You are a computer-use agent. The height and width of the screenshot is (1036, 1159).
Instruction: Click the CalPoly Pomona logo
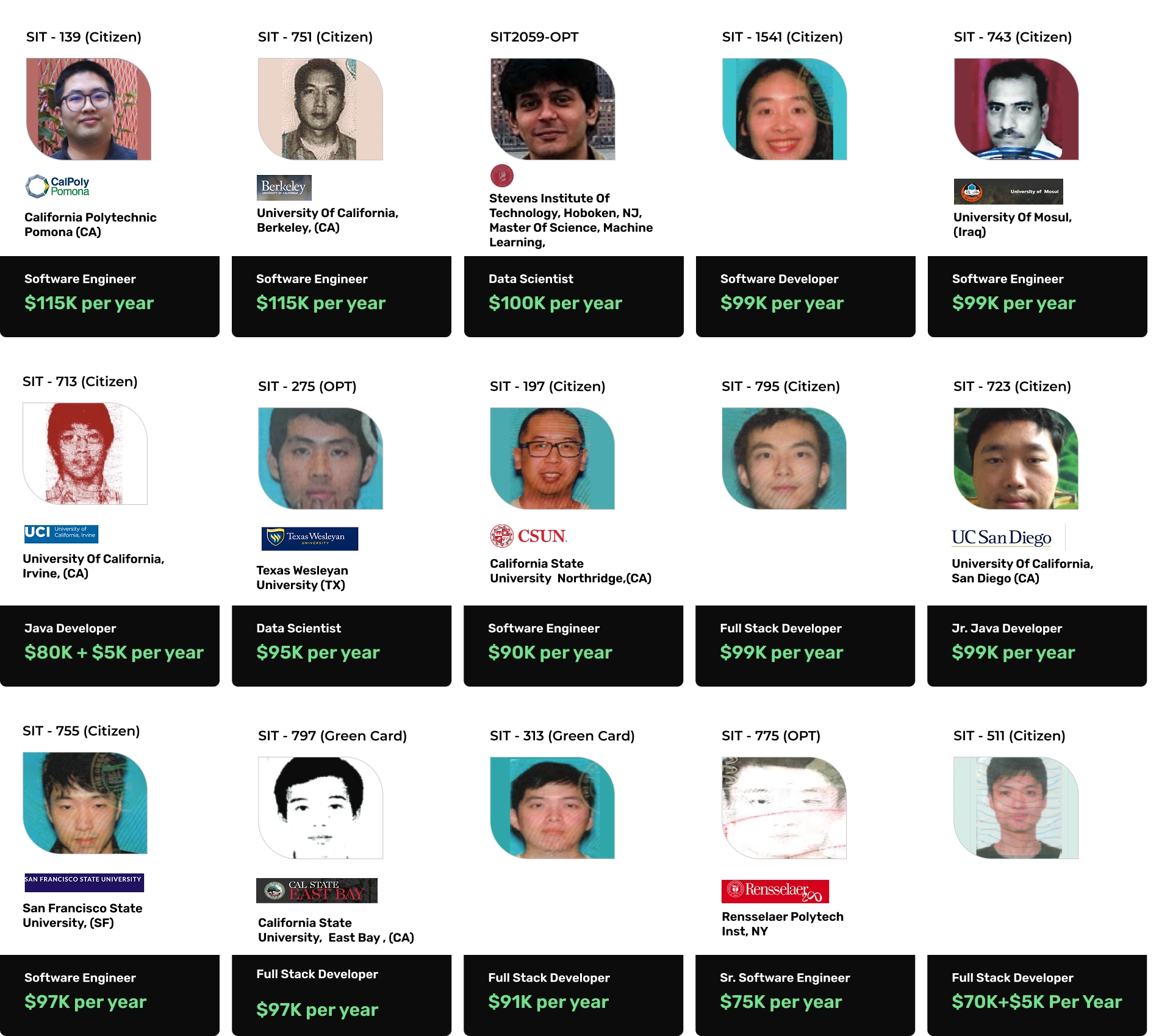click(x=57, y=186)
